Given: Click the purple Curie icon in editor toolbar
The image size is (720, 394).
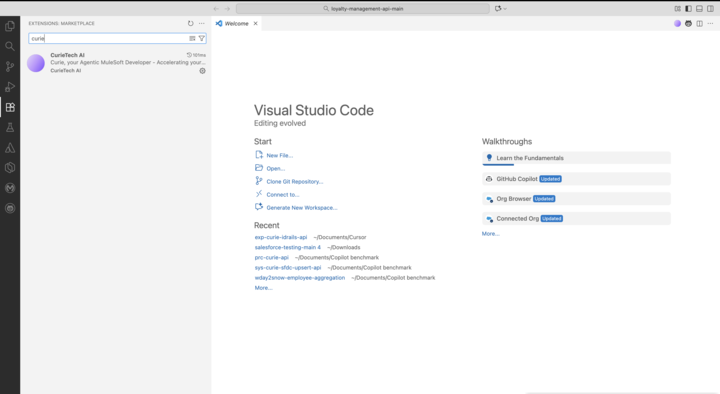Looking at the screenshot, I should 677,23.
